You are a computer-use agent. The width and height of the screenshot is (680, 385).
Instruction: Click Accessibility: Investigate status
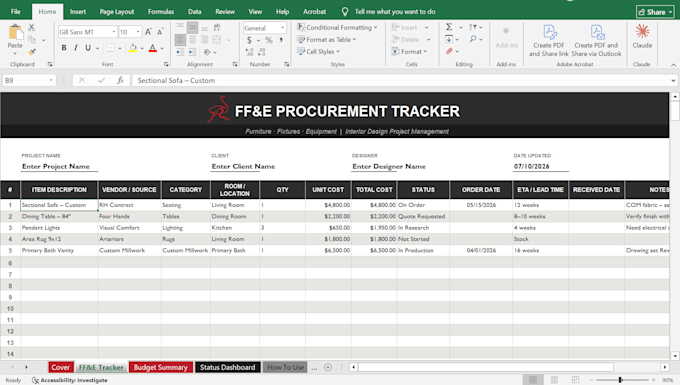tap(70, 380)
